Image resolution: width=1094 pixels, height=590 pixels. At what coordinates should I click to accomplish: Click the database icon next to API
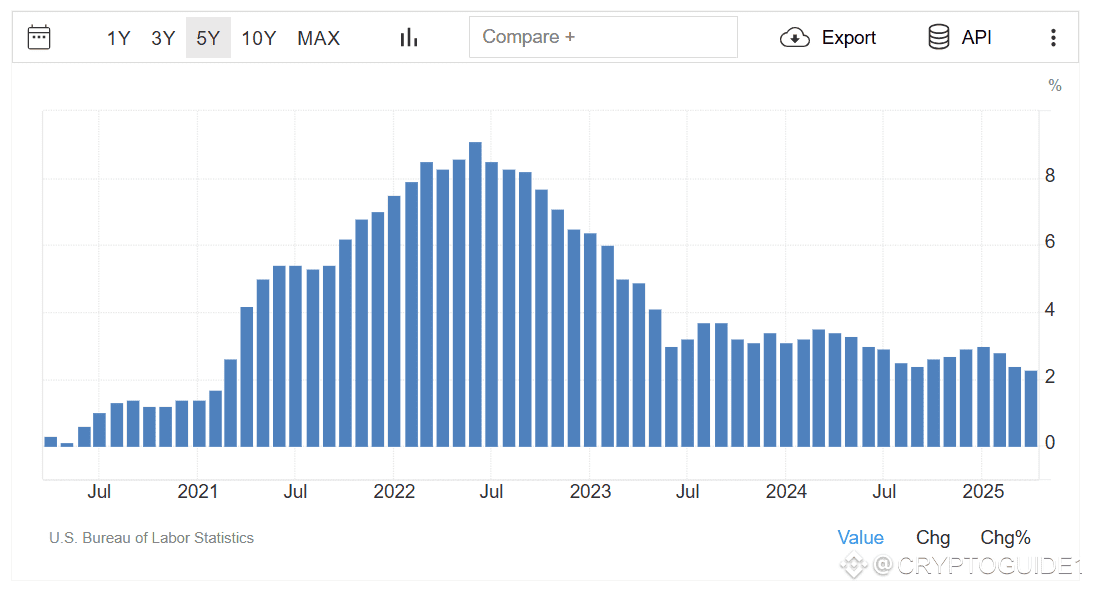pos(938,36)
